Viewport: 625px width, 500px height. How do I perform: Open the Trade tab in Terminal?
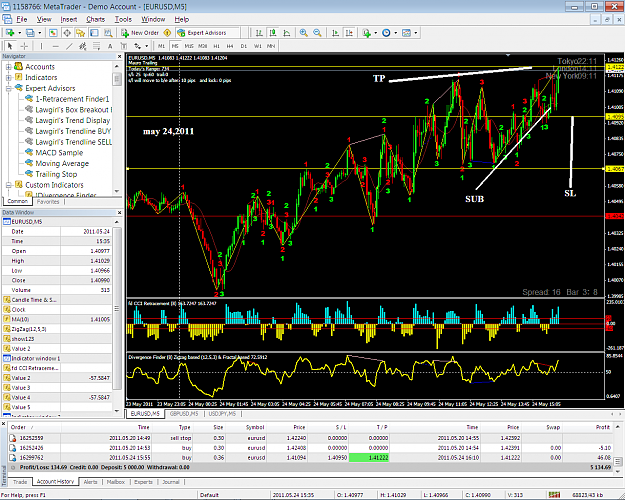20,482
